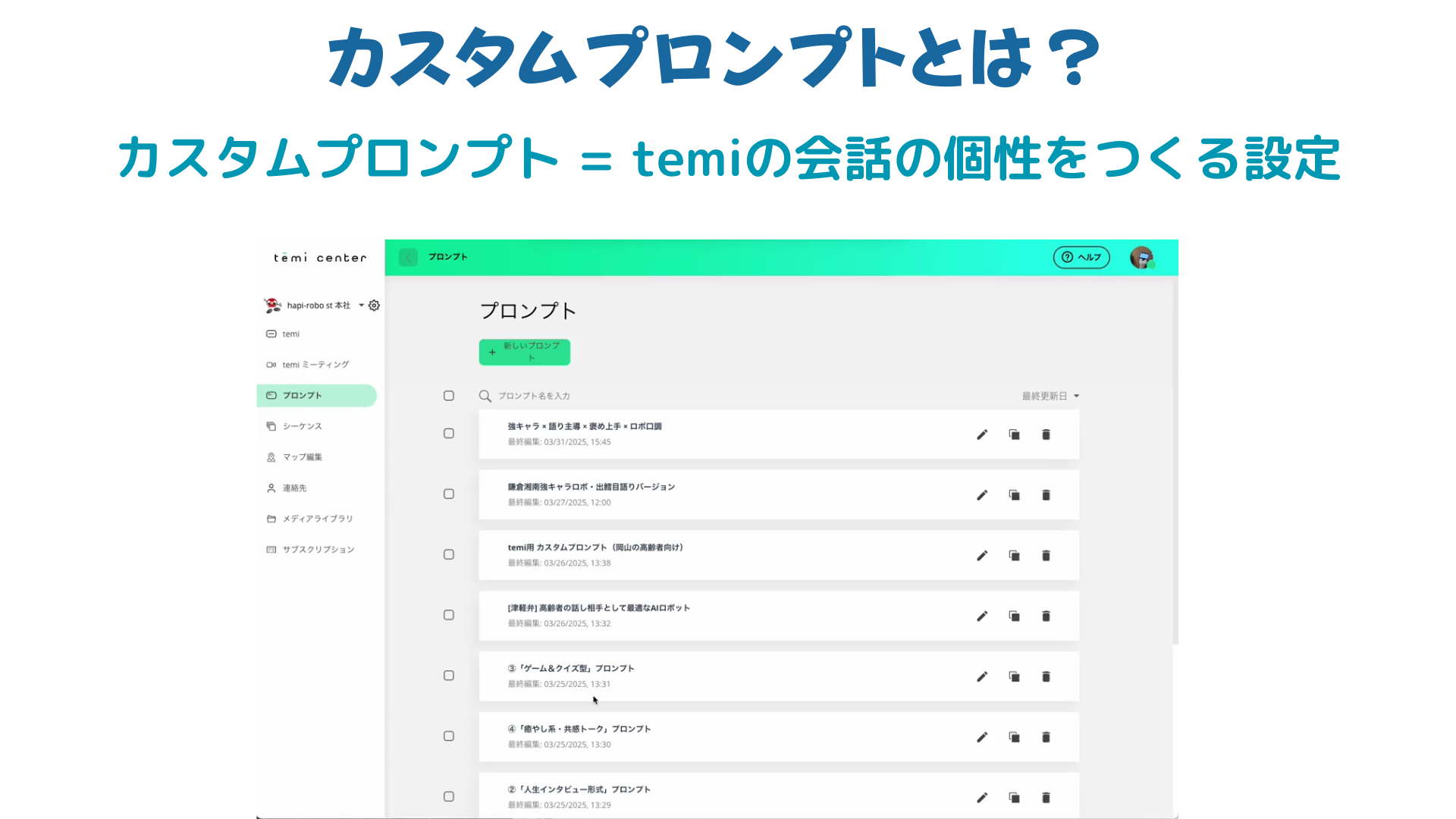Focus the プロンプト名を入力 search field
The width and height of the screenshot is (1456, 819).
coord(534,396)
